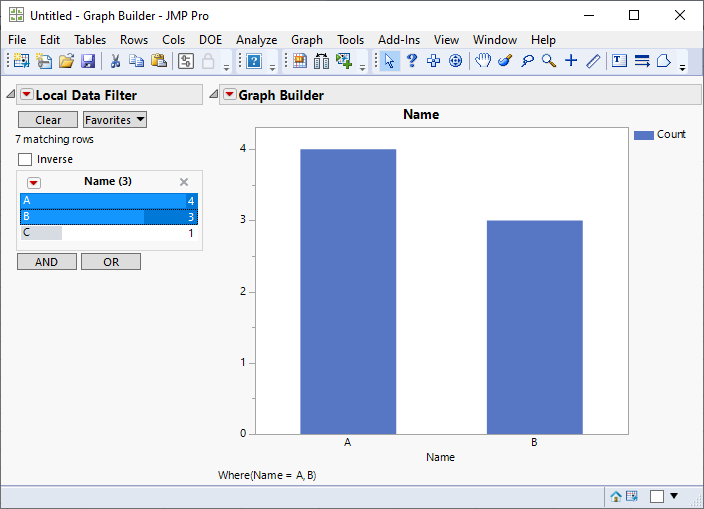The width and height of the screenshot is (704, 509).
Task: Open file with the folder icon
Action: 66,61
